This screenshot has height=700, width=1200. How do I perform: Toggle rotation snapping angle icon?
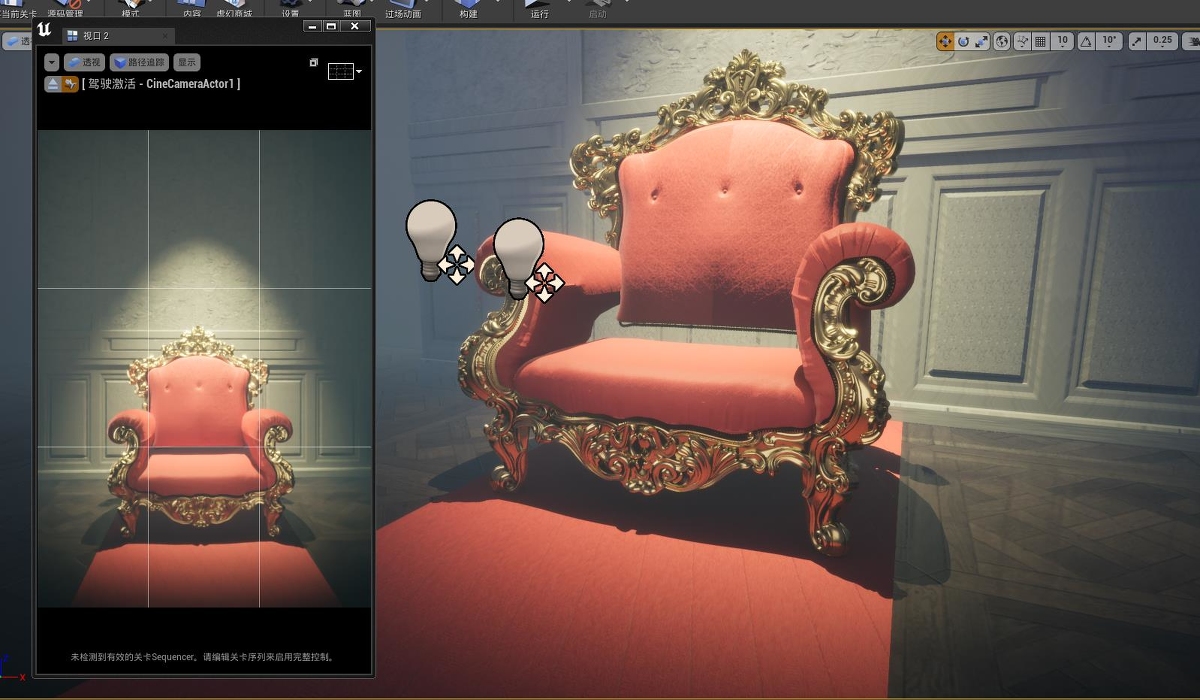(1085, 41)
